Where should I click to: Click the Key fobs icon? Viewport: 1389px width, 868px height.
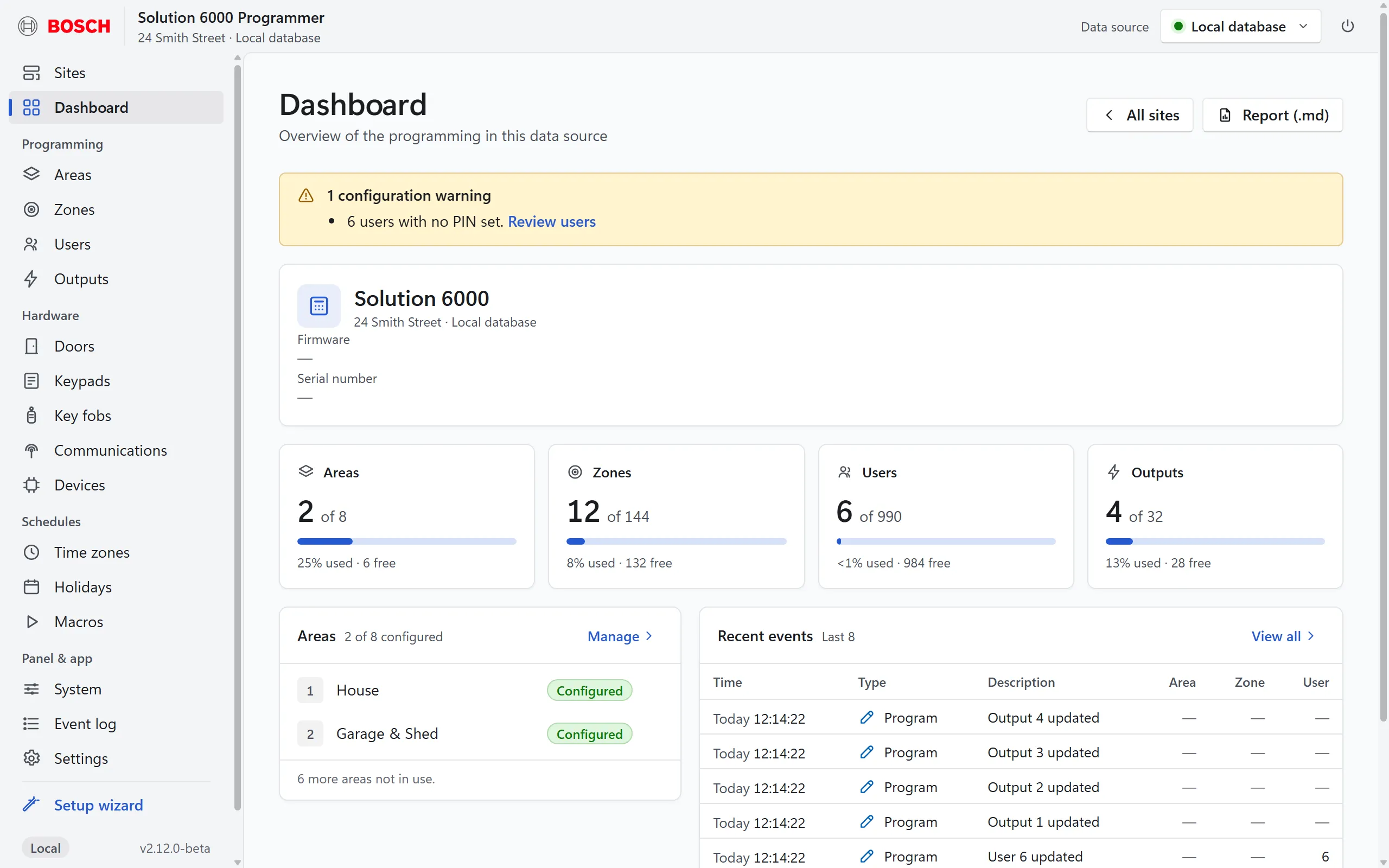[31, 416]
